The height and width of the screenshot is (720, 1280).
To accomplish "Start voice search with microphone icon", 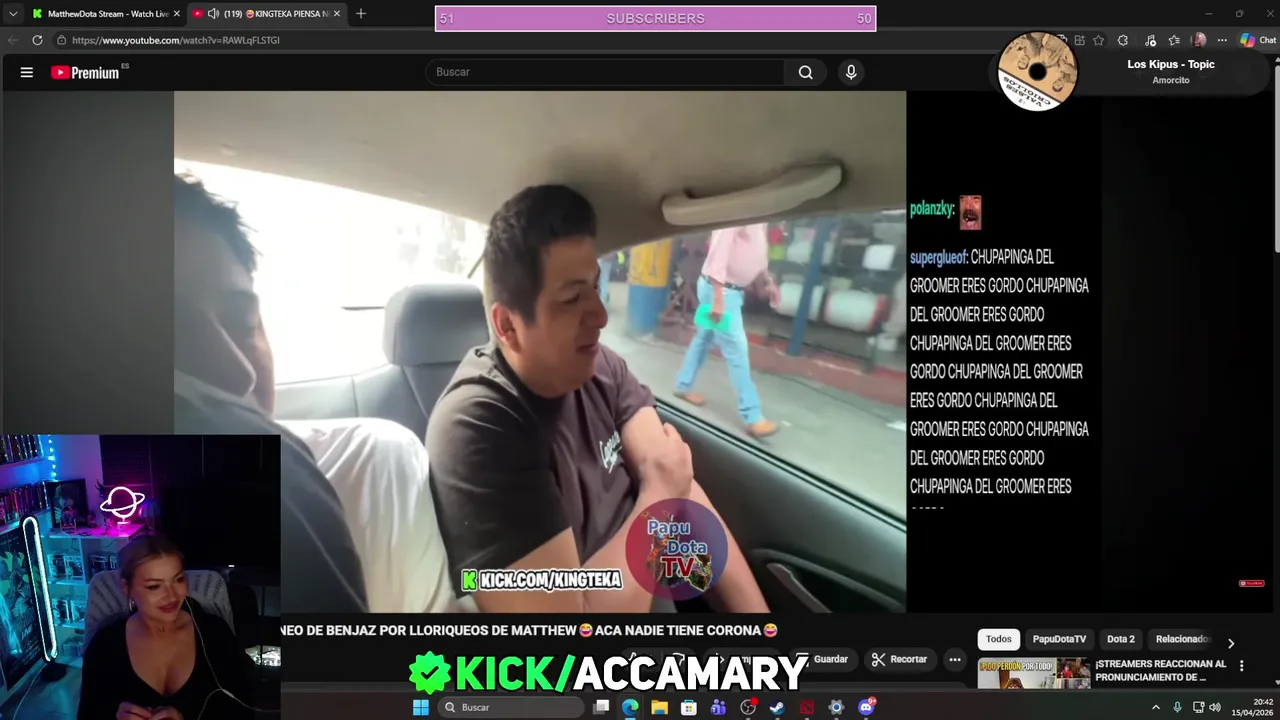I will click(851, 72).
